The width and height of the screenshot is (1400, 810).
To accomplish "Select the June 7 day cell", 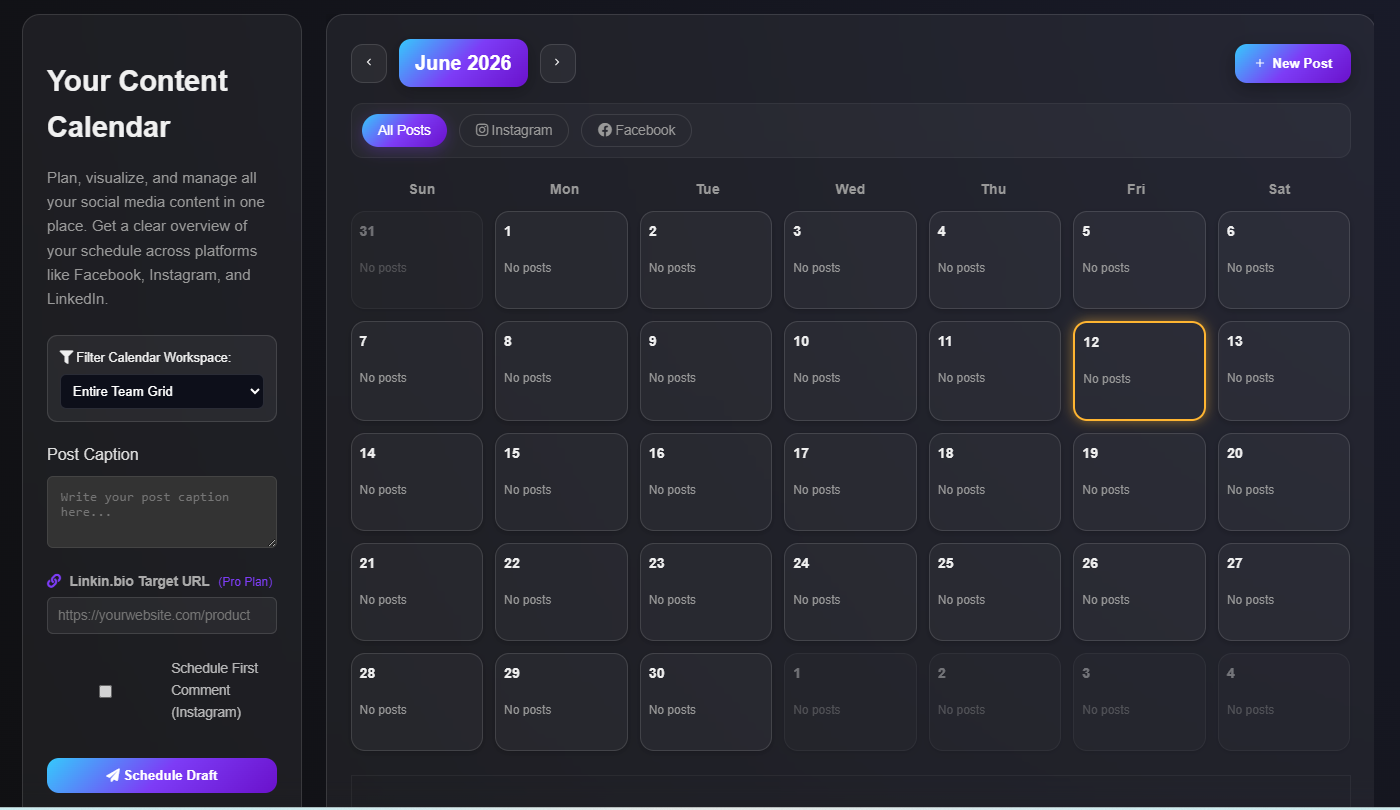I will tap(417, 371).
